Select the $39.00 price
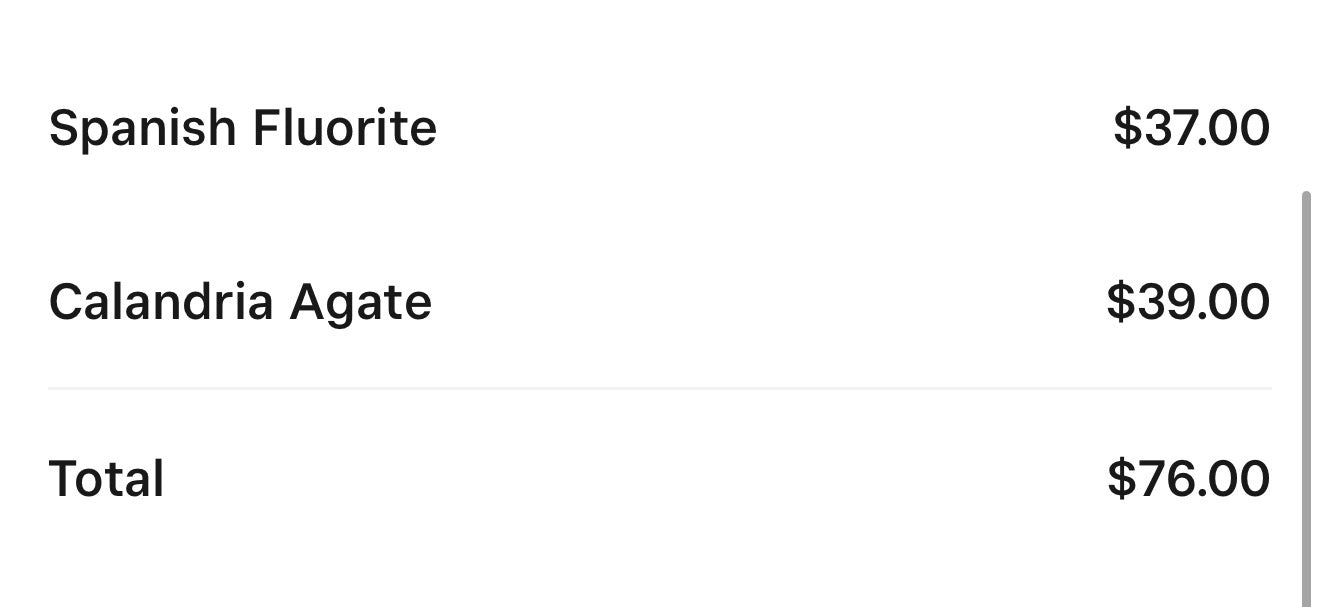Screen dimensions: 1320x607 tap(1188, 301)
